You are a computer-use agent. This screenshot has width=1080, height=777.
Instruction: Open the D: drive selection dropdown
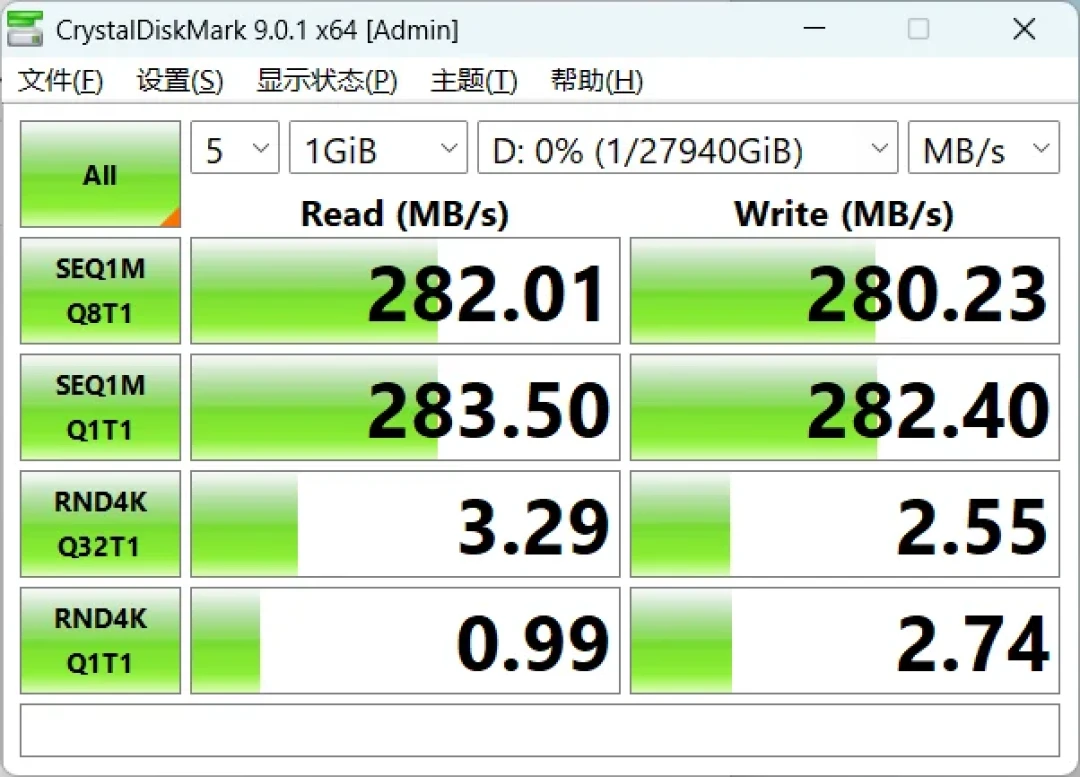(x=687, y=147)
